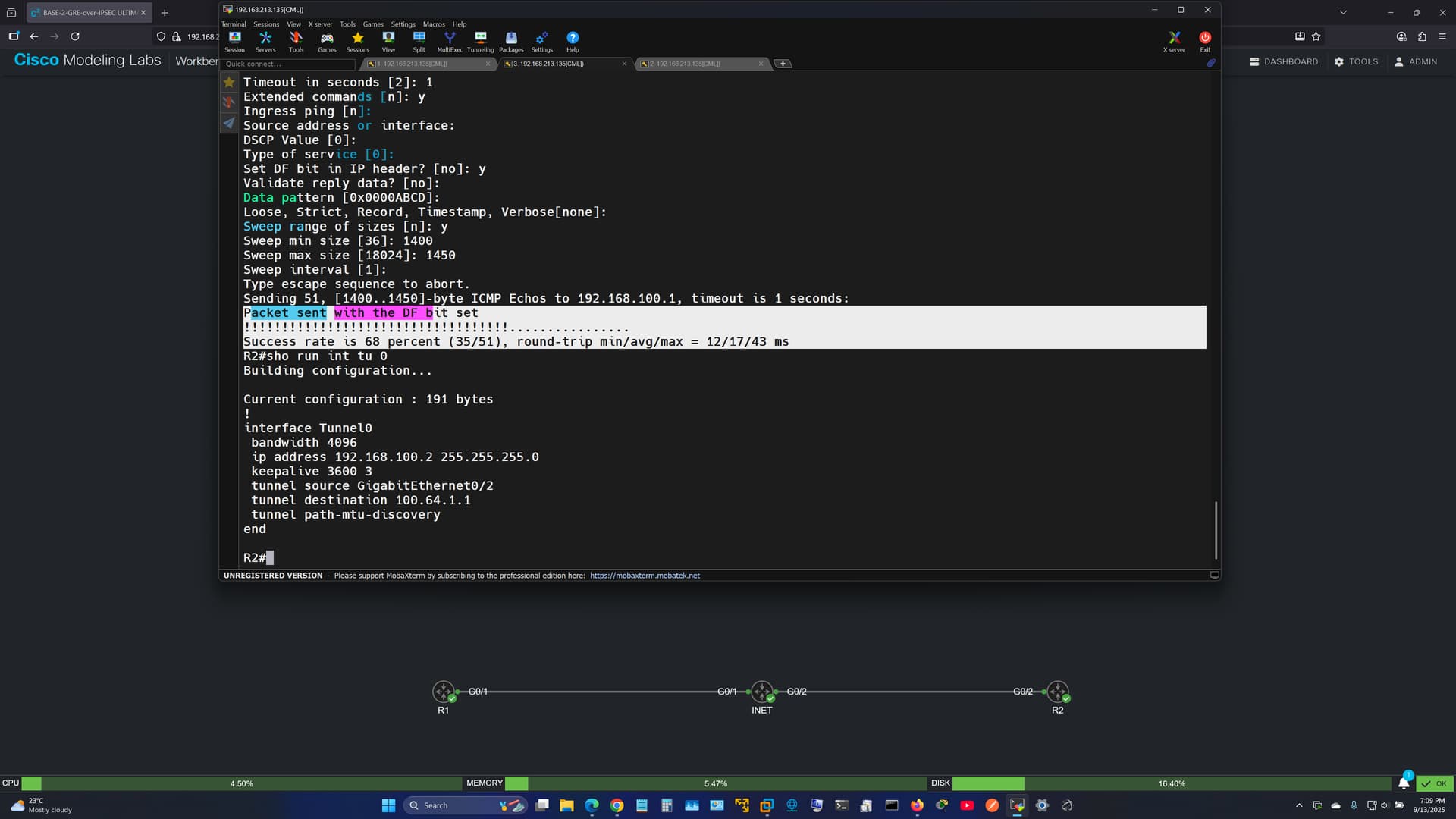Expand the TOOLS menu in CML
This screenshot has width=1456, height=819.
[1357, 61]
